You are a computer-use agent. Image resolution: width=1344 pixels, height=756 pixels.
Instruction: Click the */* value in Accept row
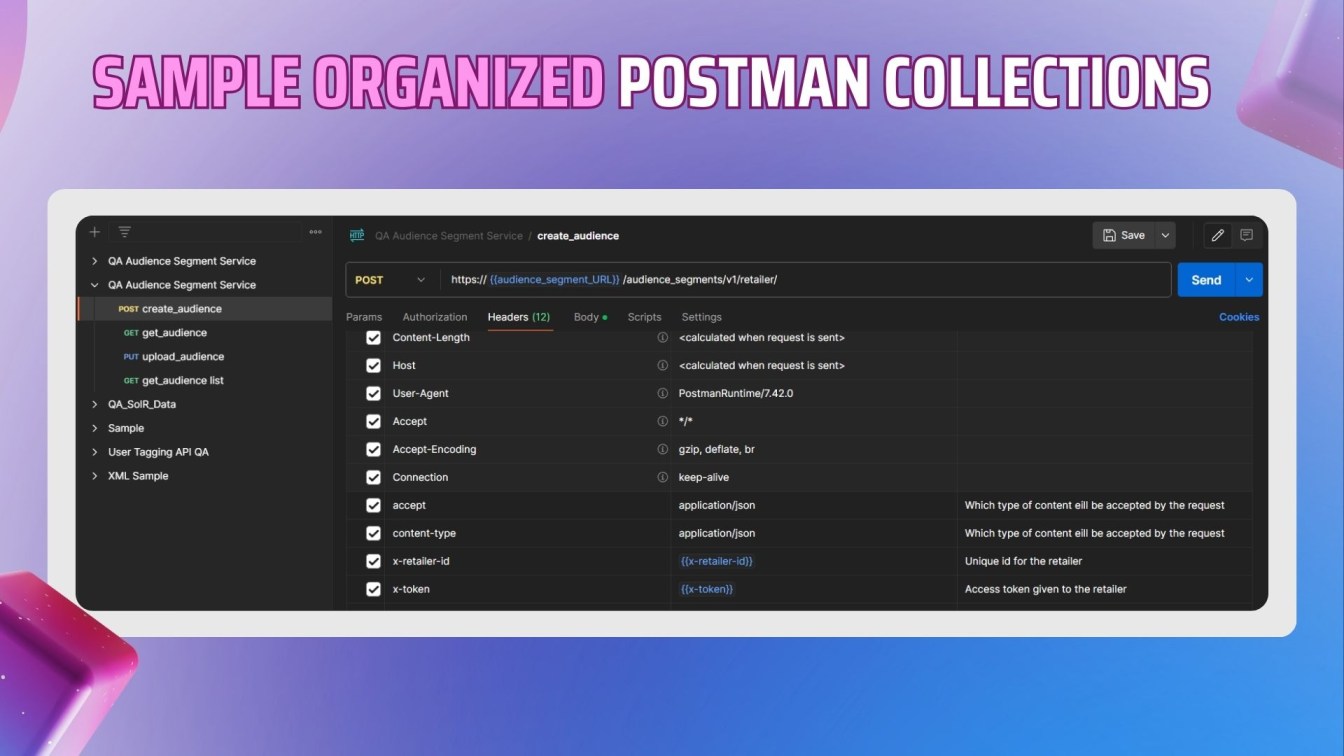click(686, 422)
